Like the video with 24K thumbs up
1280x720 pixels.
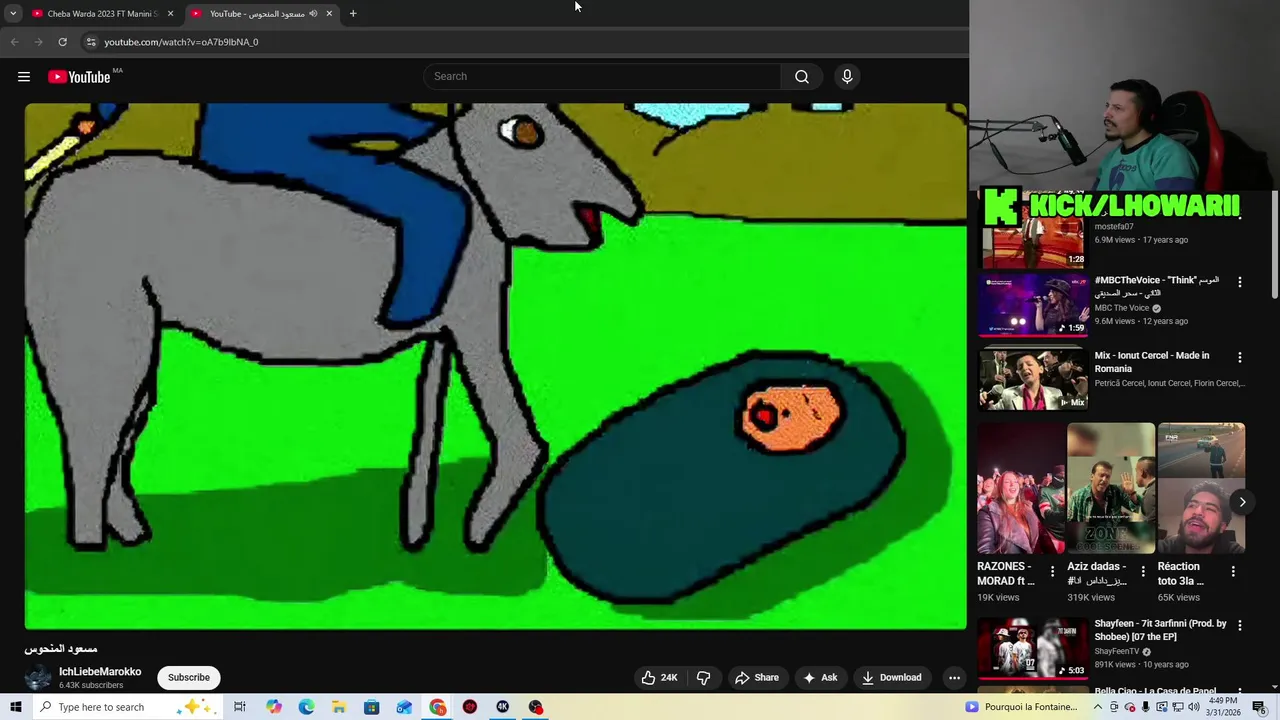point(659,677)
